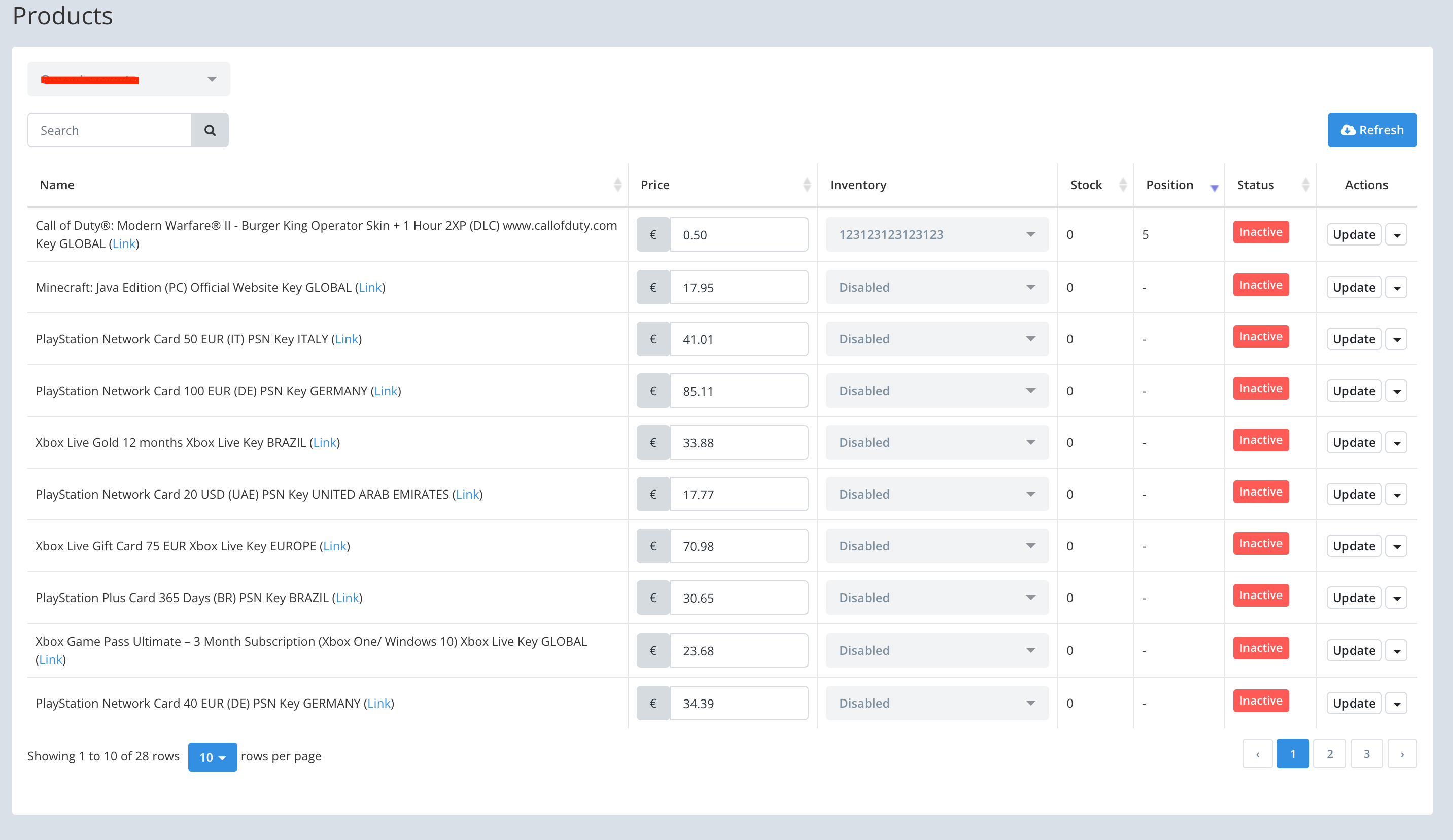
Task: Expand action caret for Minecraft row
Action: [x=1397, y=287]
